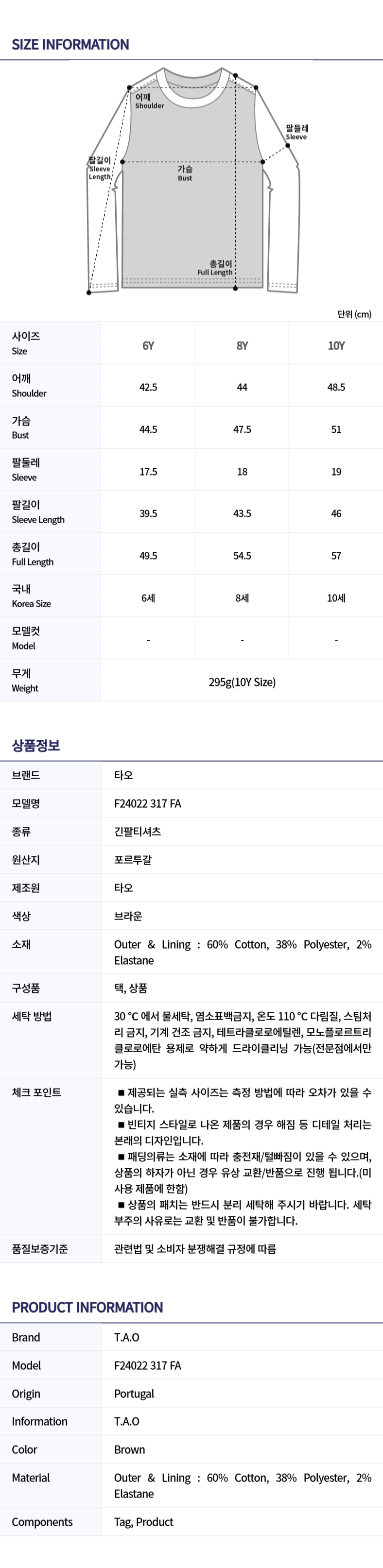Click the PRODUCT INFORMATION heading

click(x=87, y=1308)
